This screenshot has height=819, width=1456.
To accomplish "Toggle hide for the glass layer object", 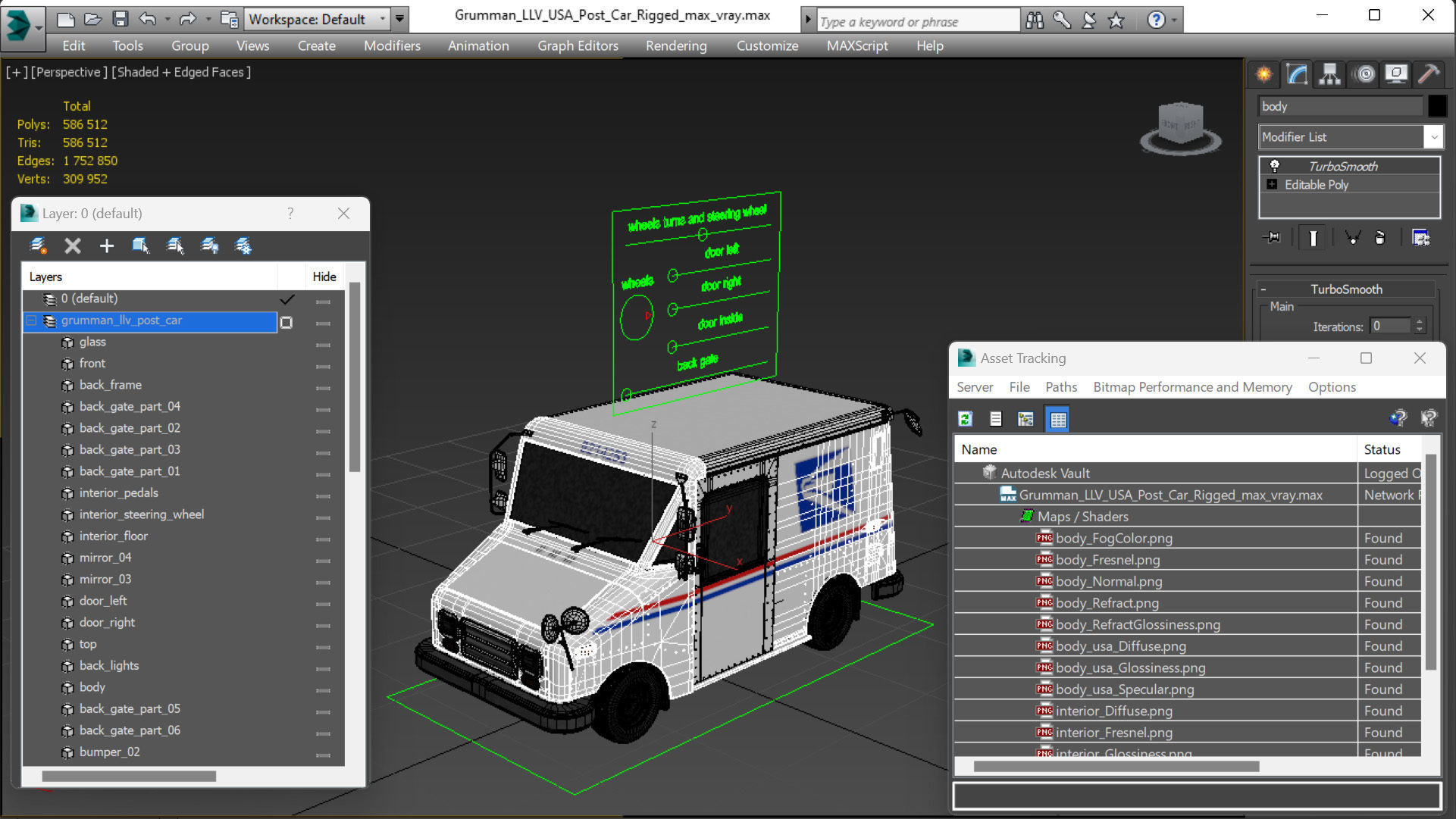I will 323,343.
